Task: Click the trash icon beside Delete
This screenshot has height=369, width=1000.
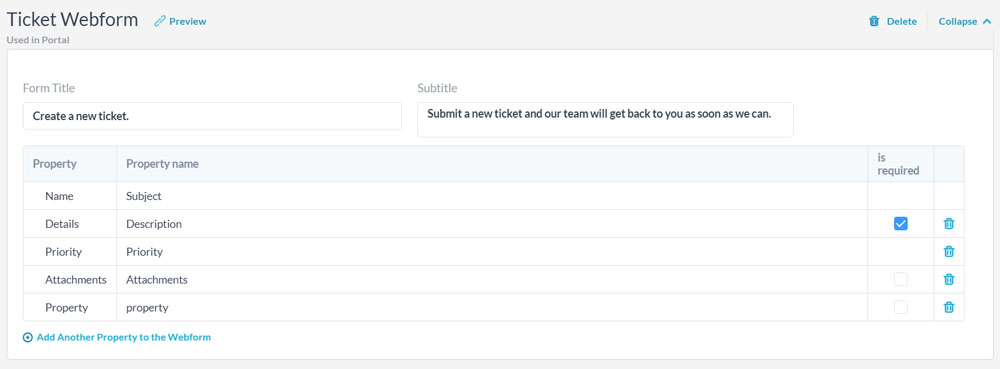Action: click(874, 21)
